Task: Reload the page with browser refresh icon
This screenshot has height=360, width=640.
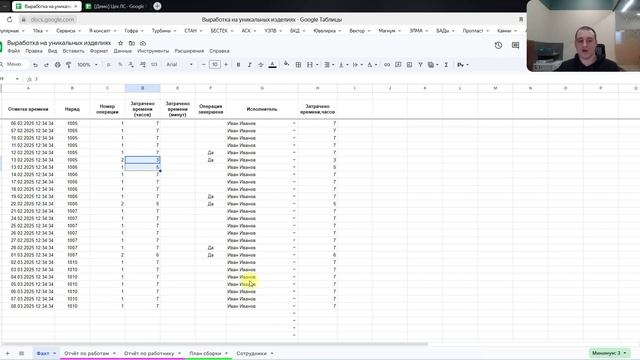Action: click(x=9, y=19)
